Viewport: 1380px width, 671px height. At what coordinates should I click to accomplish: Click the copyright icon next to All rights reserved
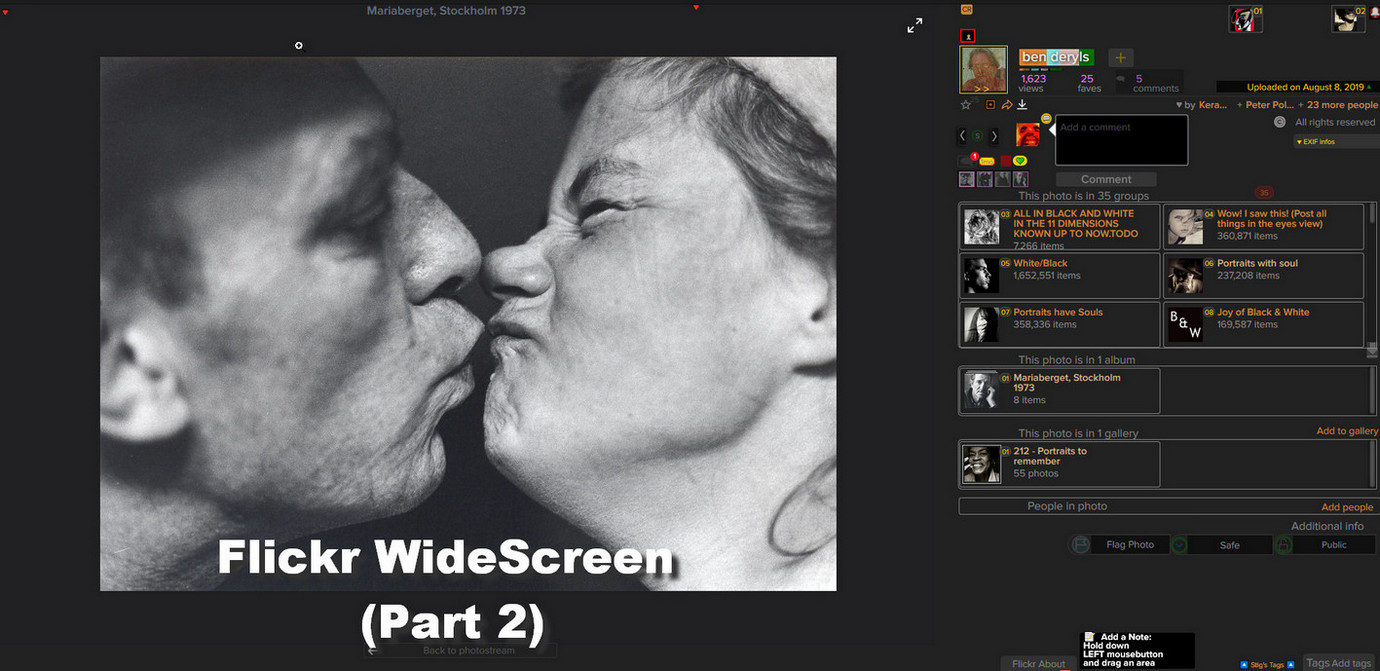click(x=1280, y=121)
